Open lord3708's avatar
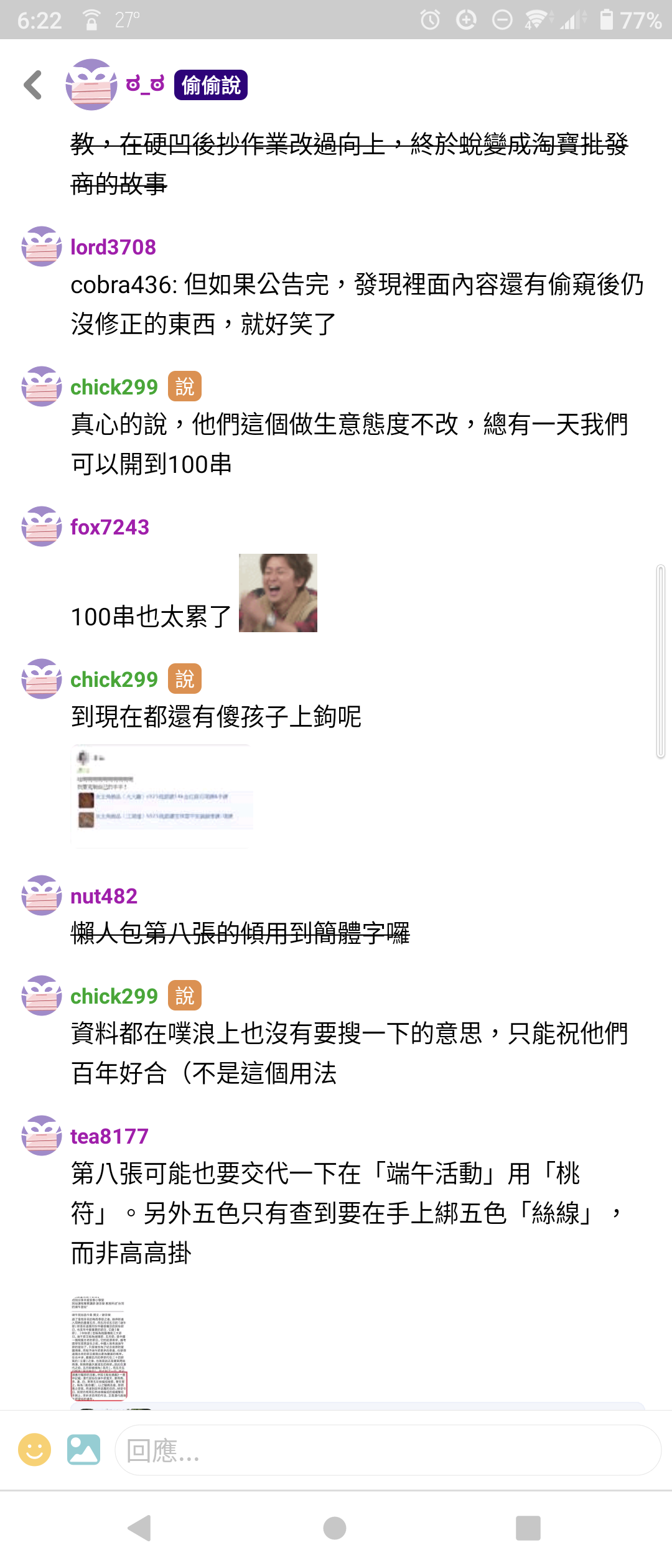Image resolution: width=672 pixels, height=1568 pixels. coord(42,246)
